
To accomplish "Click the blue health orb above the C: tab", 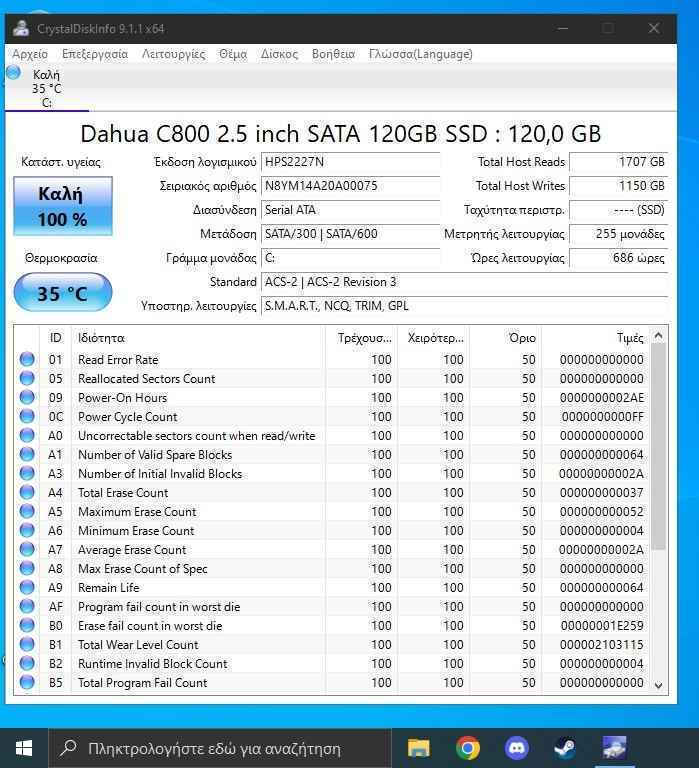I will pos(13,72).
